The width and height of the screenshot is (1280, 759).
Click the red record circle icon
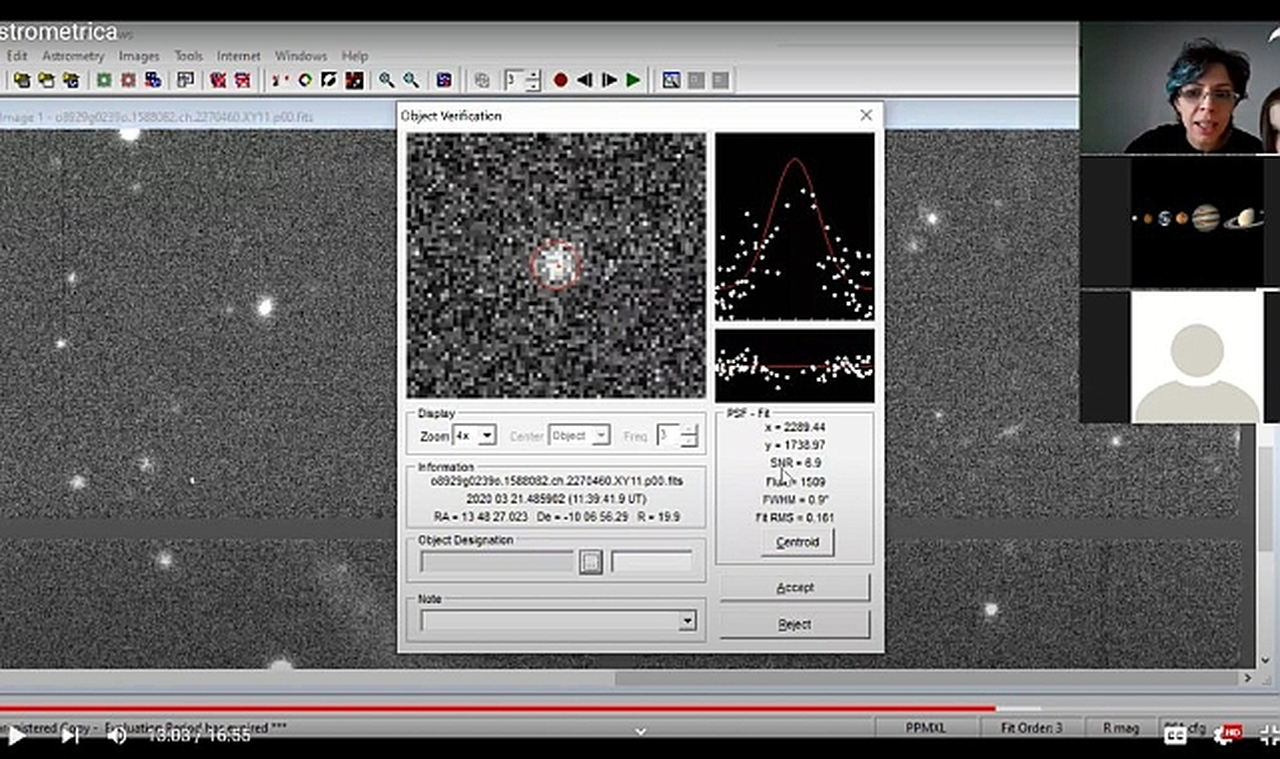[x=561, y=80]
